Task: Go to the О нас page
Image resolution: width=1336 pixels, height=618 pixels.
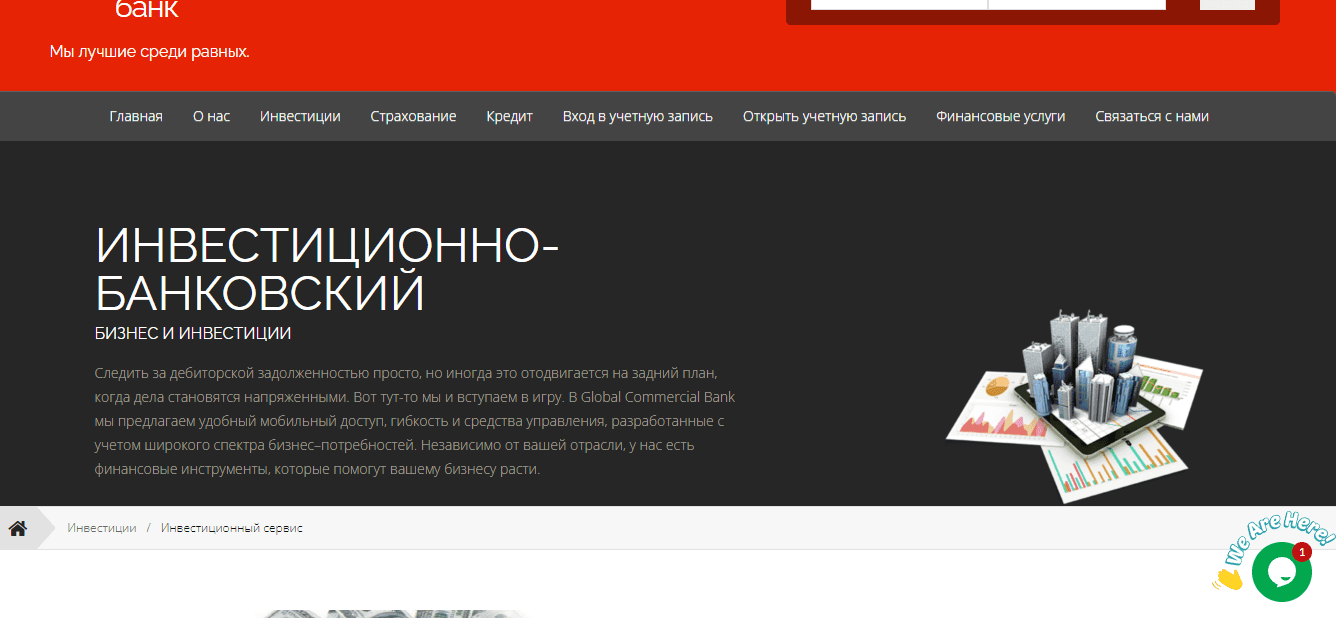Action: [211, 116]
